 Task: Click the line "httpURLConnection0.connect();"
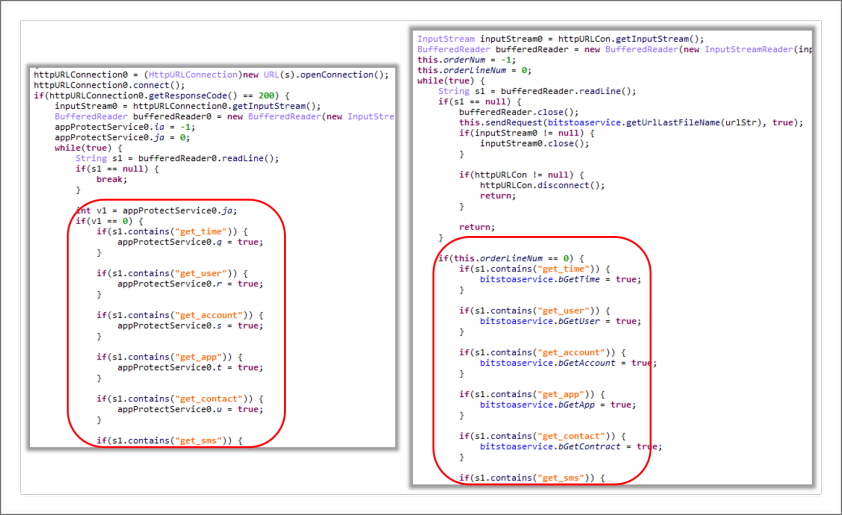(x=109, y=85)
